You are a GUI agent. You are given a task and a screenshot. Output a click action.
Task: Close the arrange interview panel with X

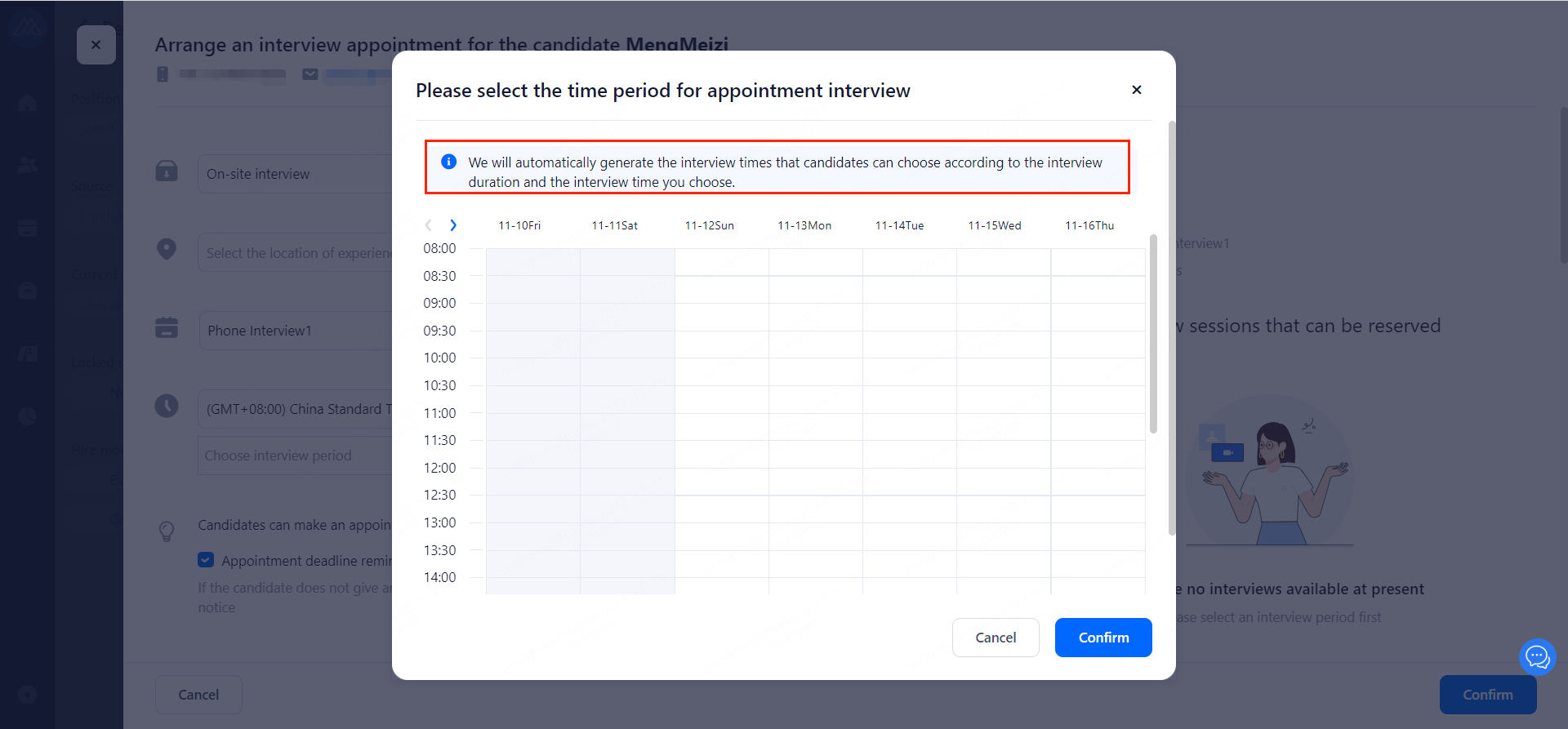tap(96, 45)
